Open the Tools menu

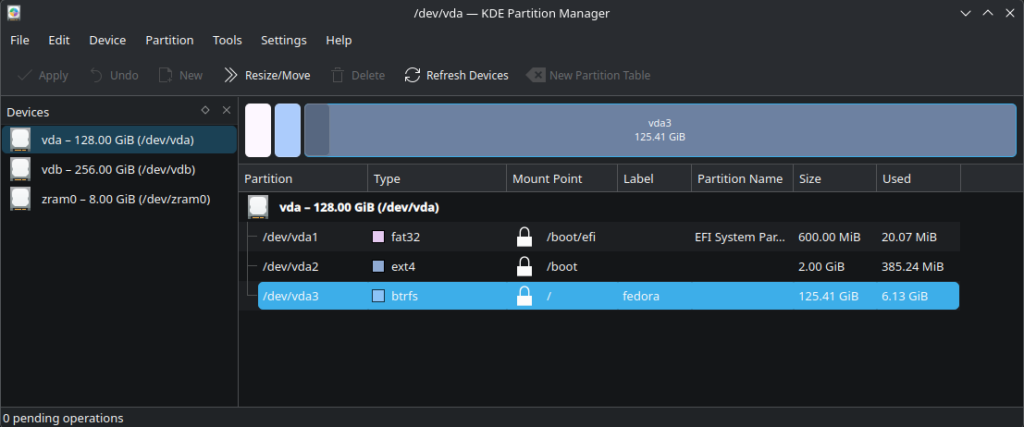pyautogui.click(x=227, y=40)
